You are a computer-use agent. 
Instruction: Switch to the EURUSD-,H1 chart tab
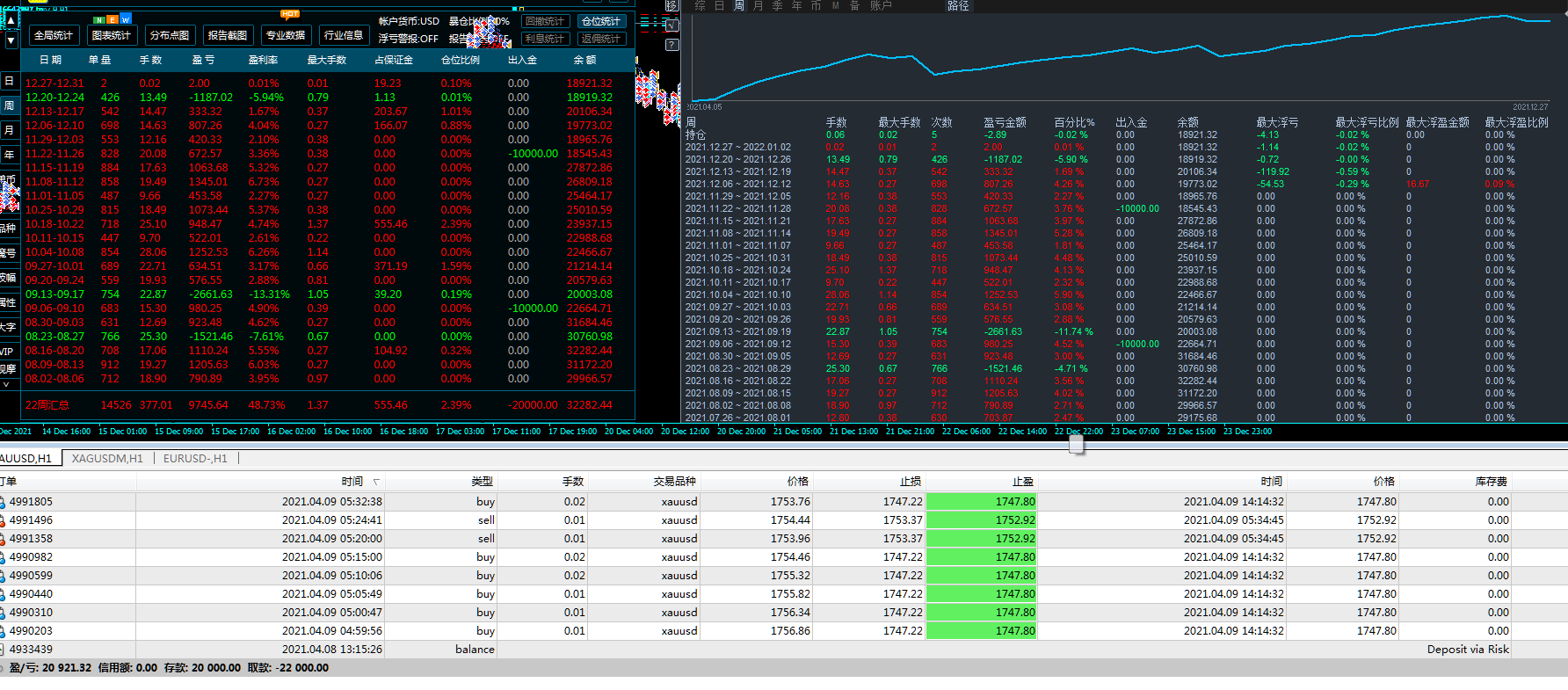[195, 459]
